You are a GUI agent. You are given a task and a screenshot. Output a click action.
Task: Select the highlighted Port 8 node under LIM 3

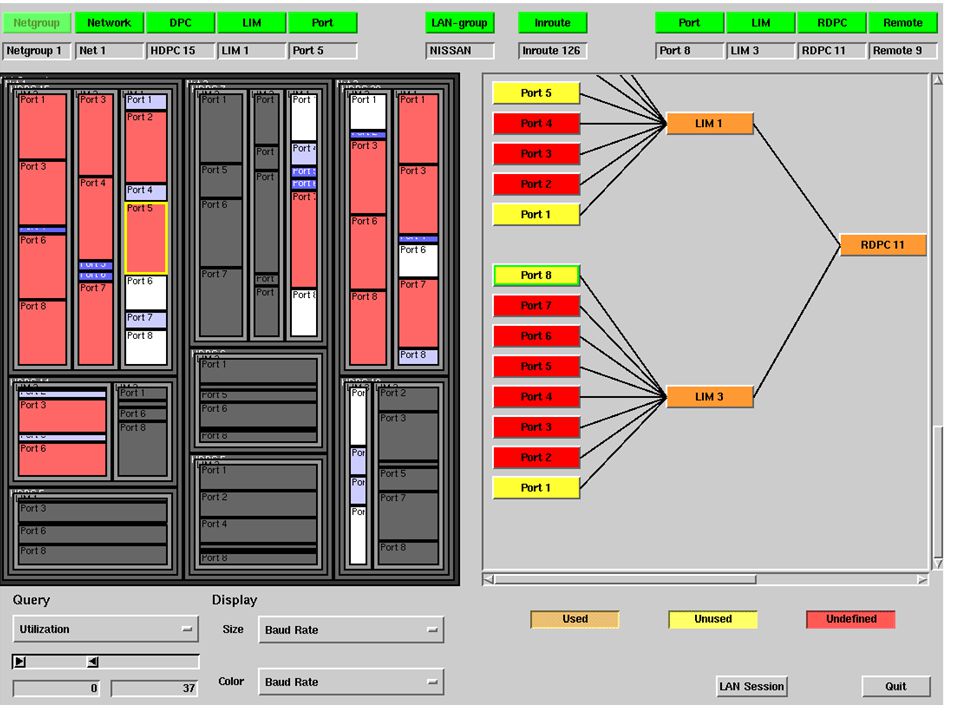pos(536,276)
